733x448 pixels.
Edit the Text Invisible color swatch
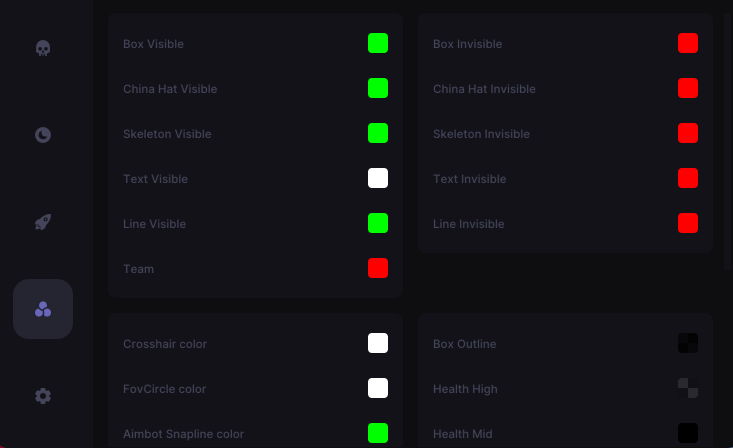tap(688, 178)
